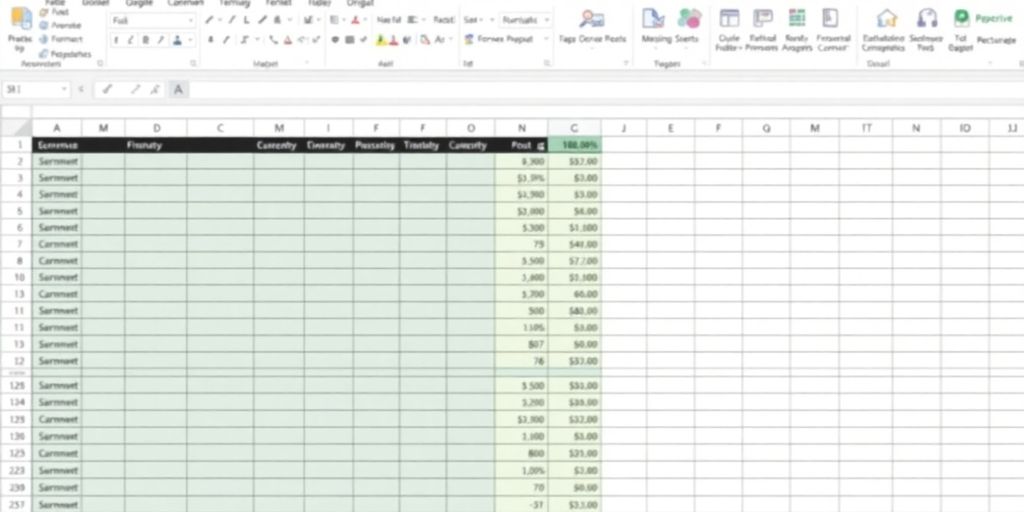
Task: Toggle the second format button under the font box
Action: (131, 40)
